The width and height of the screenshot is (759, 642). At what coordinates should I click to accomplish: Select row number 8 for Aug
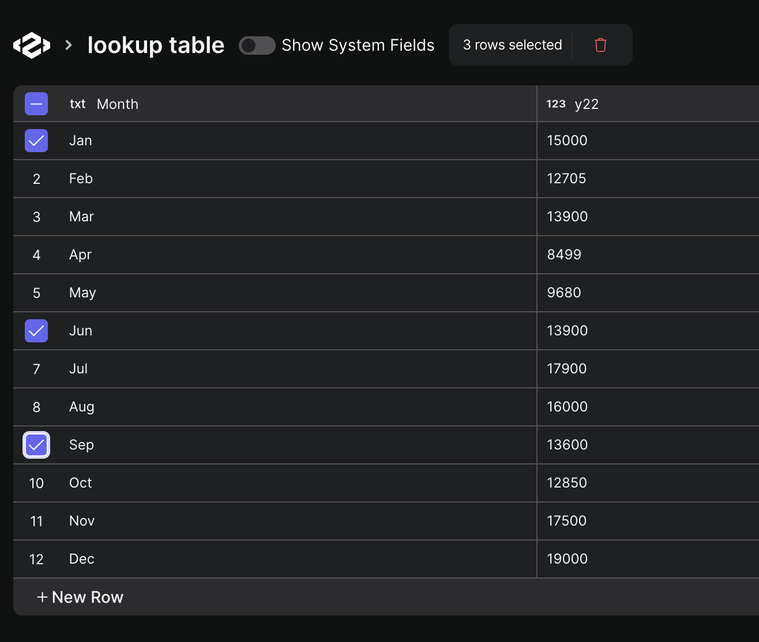pos(36,407)
